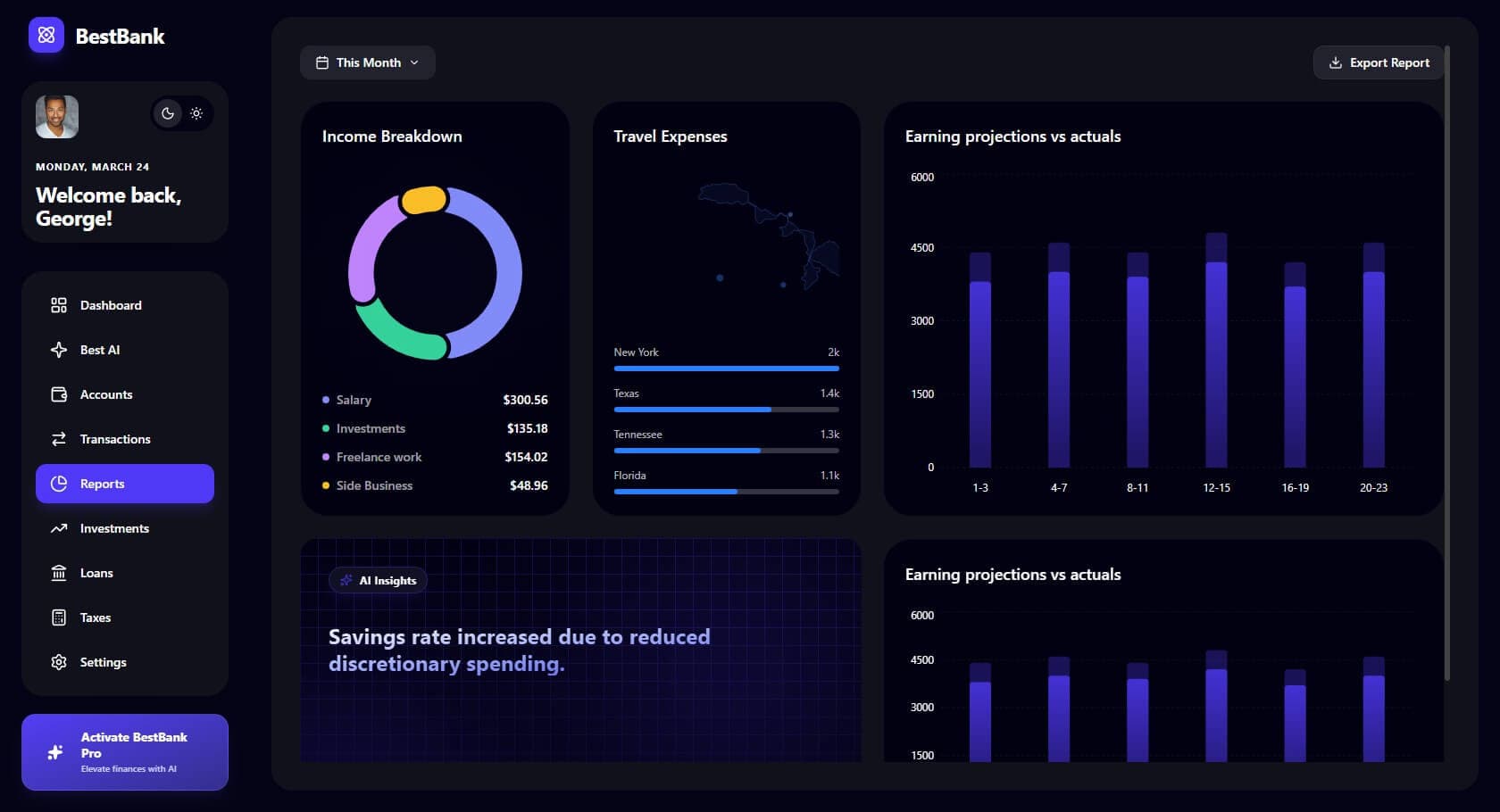Click the Accounts wallet icon

pyautogui.click(x=59, y=394)
